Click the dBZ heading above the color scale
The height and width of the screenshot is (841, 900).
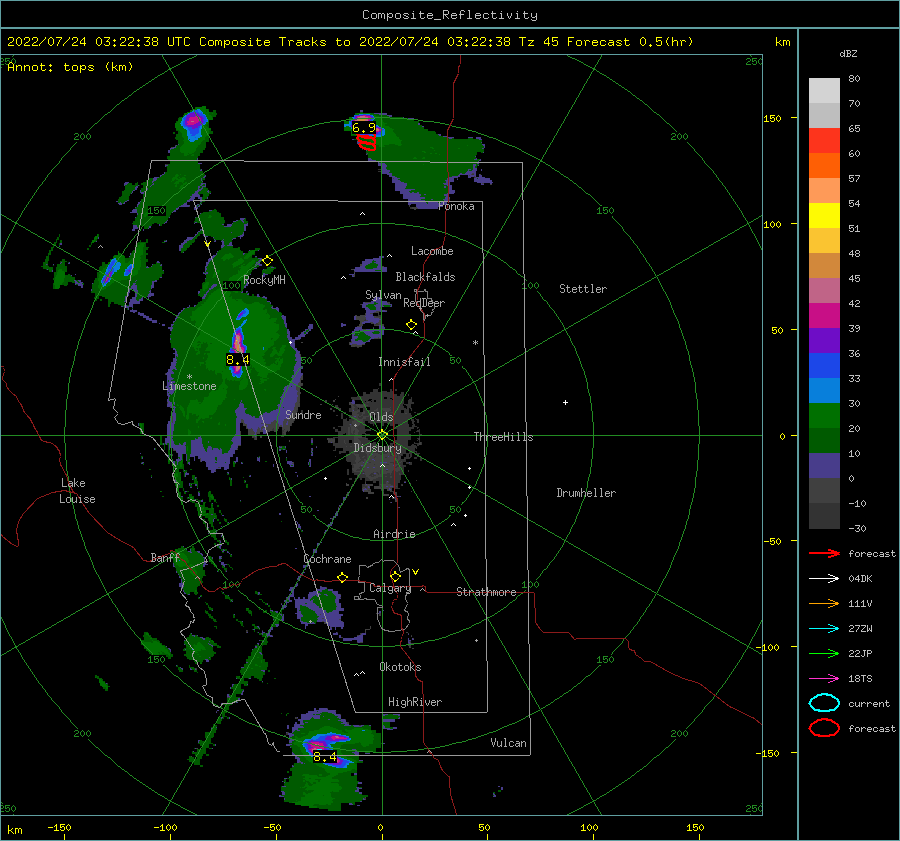848,53
